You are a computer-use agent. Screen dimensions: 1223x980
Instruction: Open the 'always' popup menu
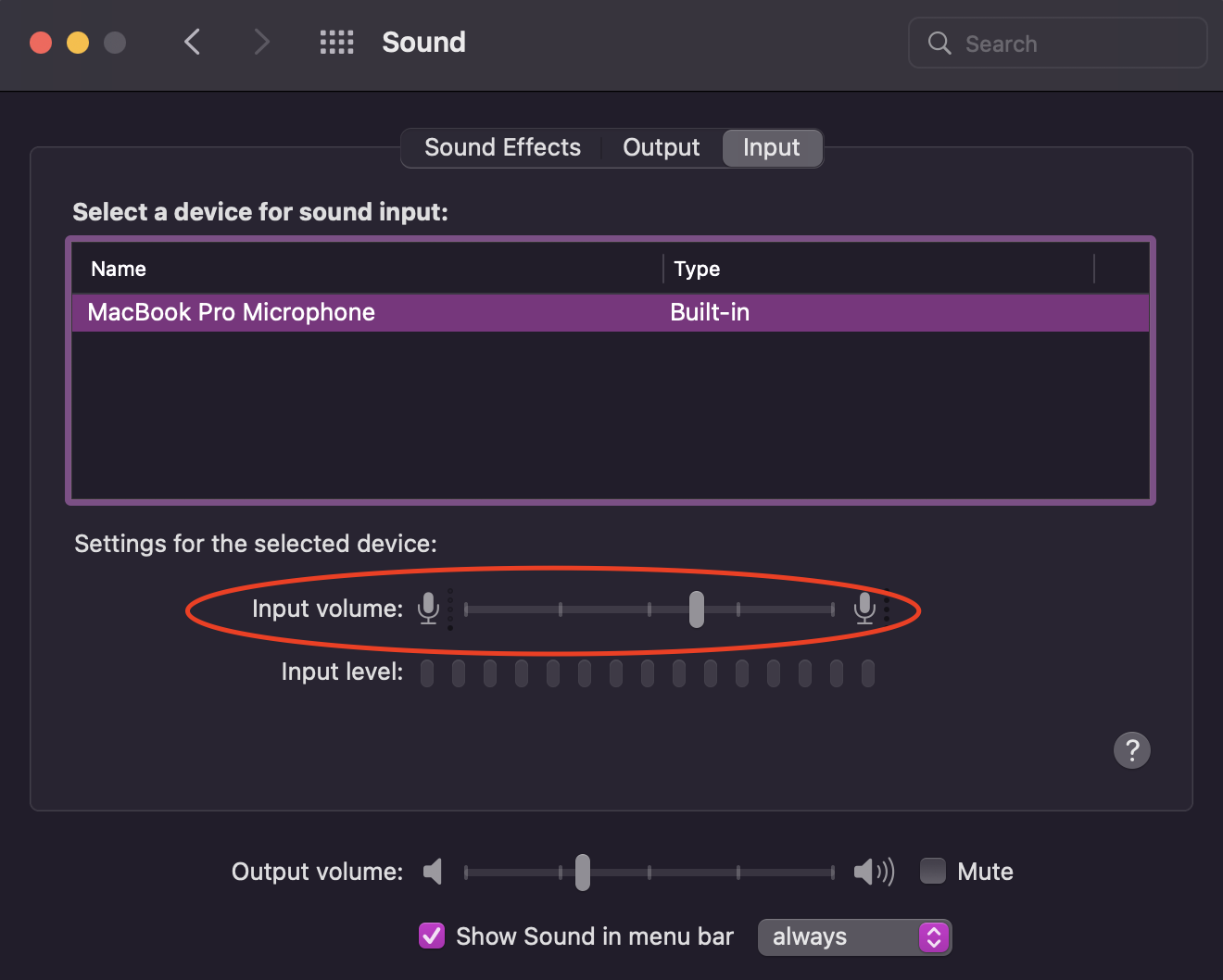pos(854,937)
